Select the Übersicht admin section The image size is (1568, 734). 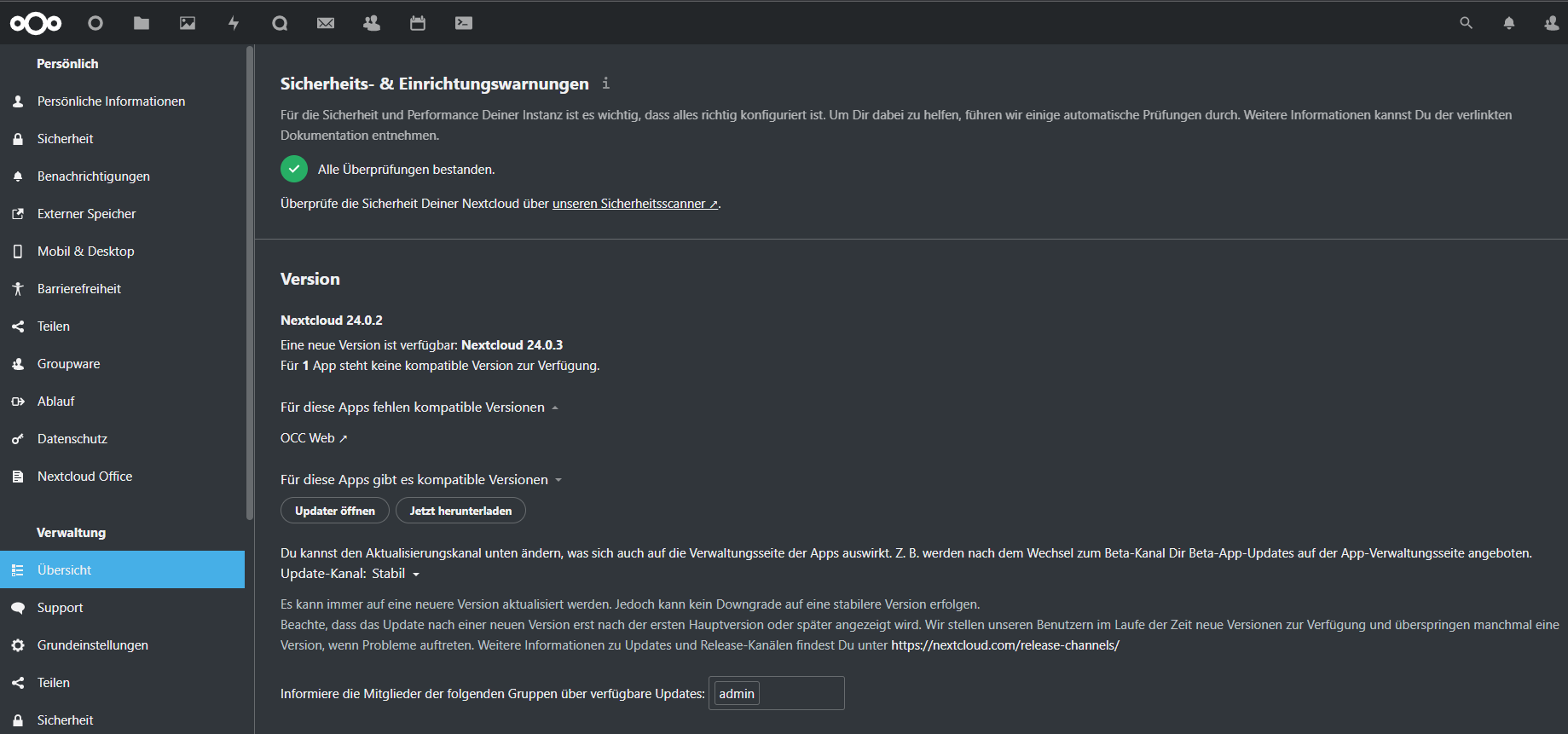123,569
